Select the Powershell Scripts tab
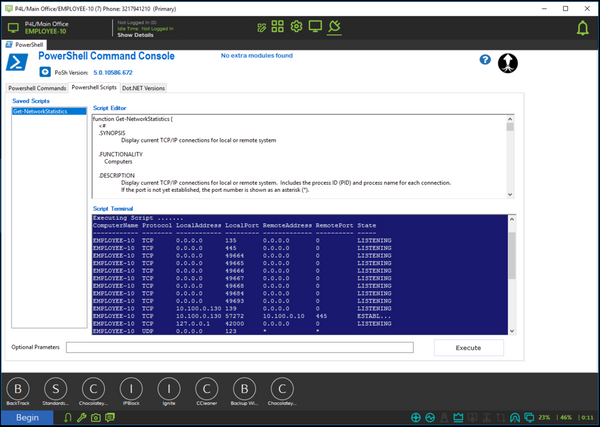 [x=94, y=87]
